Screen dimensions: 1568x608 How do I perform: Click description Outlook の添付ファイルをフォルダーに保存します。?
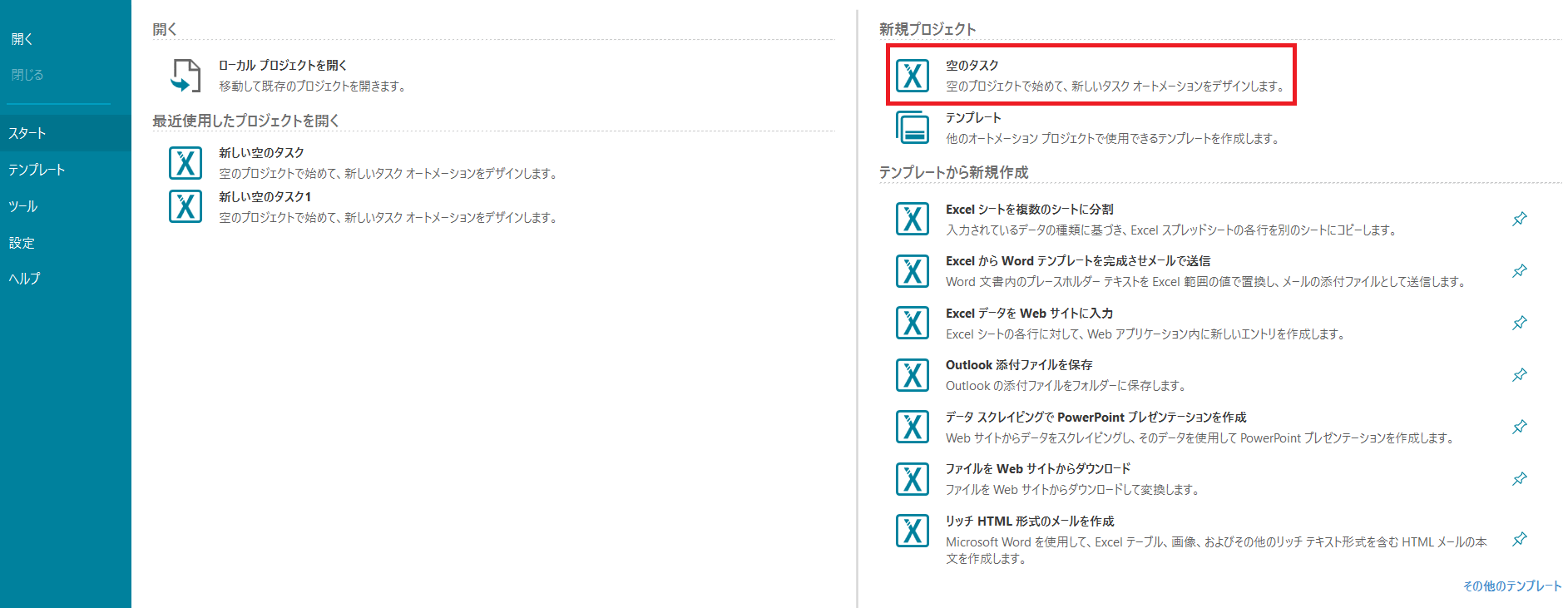[x=1066, y=386]
